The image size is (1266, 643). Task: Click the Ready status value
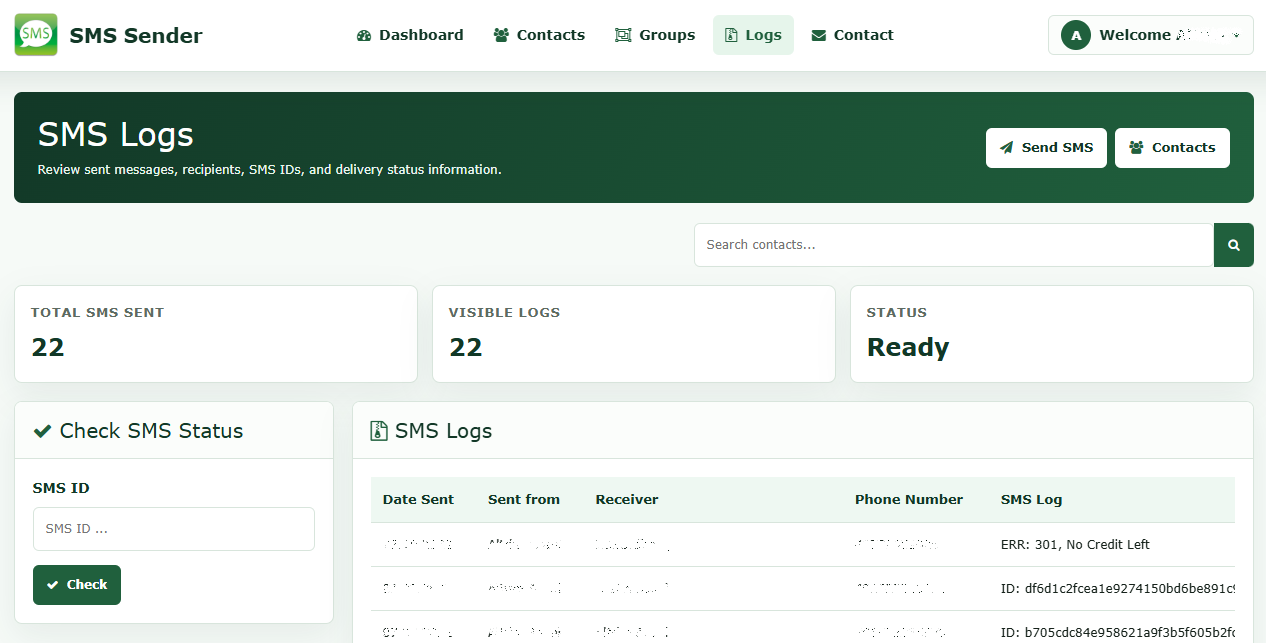(908, 347)
